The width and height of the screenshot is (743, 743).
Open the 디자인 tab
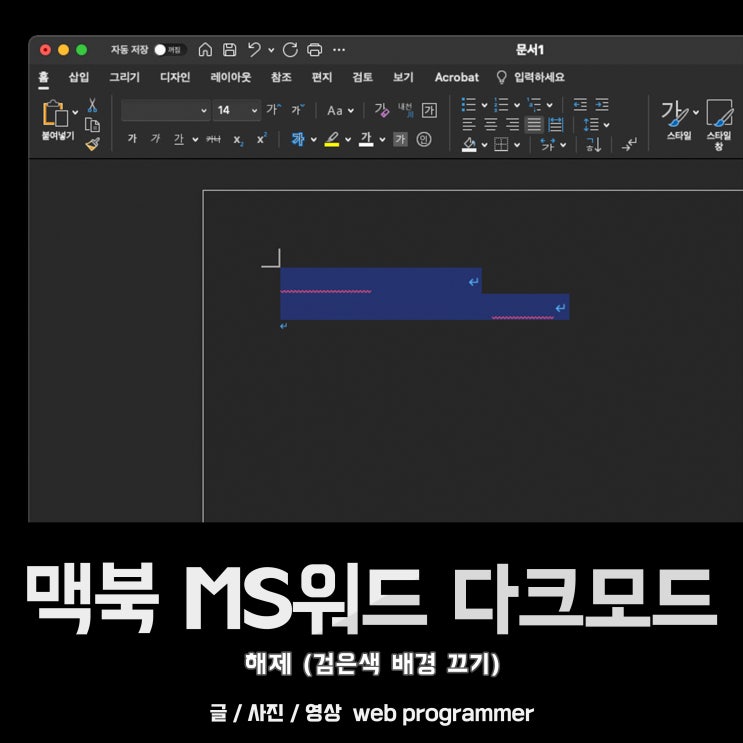tap(175, 77)
